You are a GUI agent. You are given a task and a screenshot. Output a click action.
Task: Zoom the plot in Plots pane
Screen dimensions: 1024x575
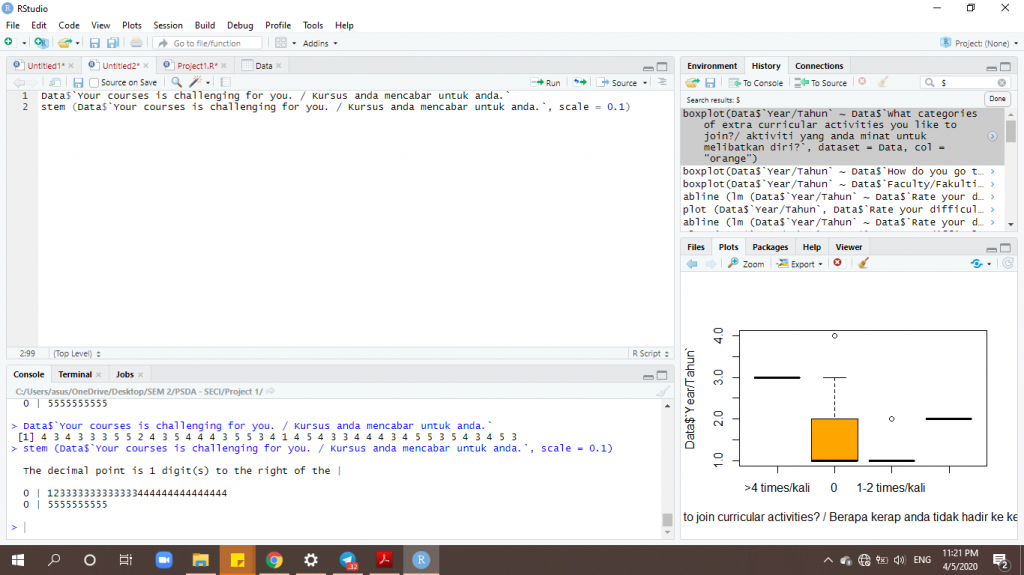click(x=746, y=264)
